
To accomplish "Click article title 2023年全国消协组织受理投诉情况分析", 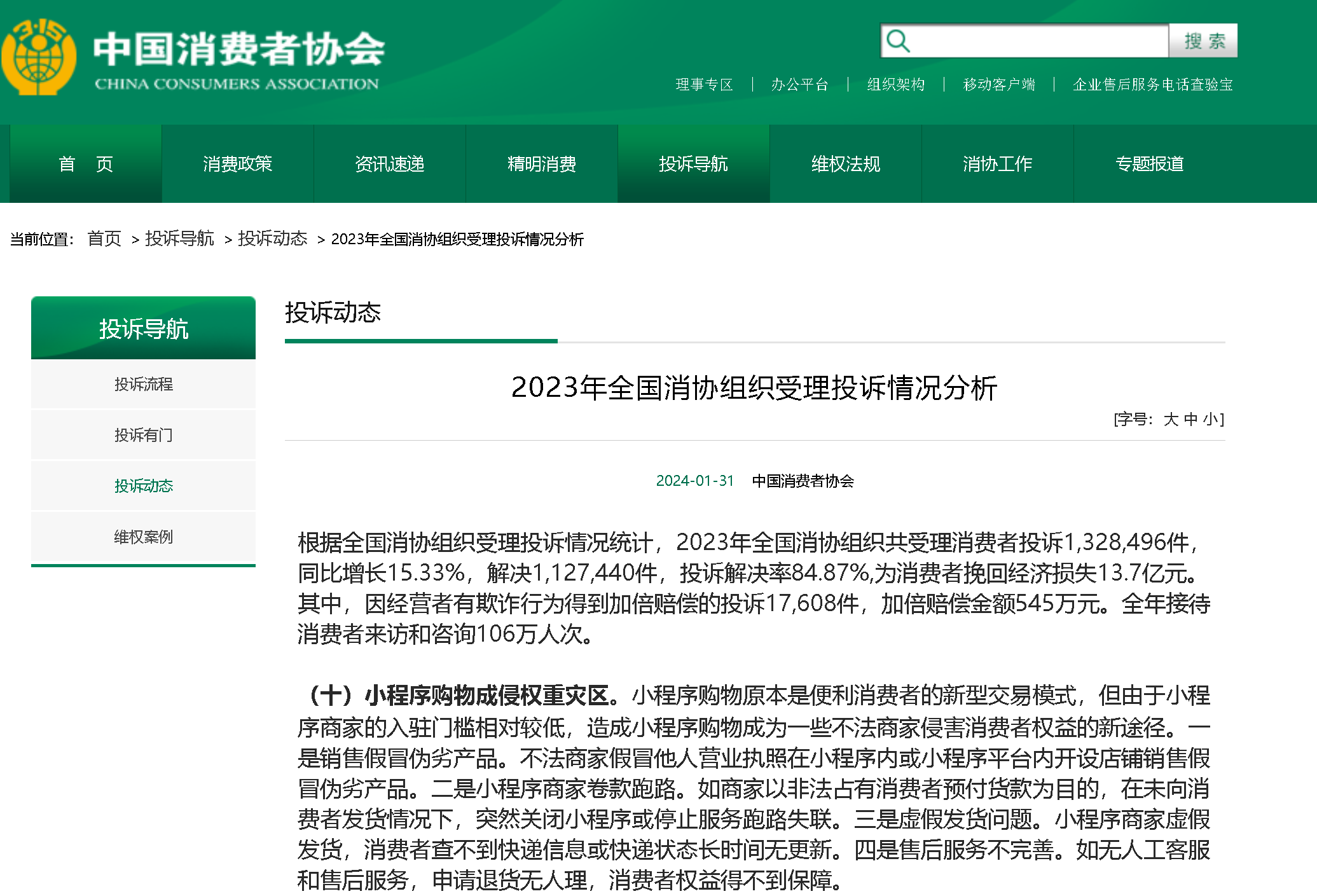I will tap(754, 388).
